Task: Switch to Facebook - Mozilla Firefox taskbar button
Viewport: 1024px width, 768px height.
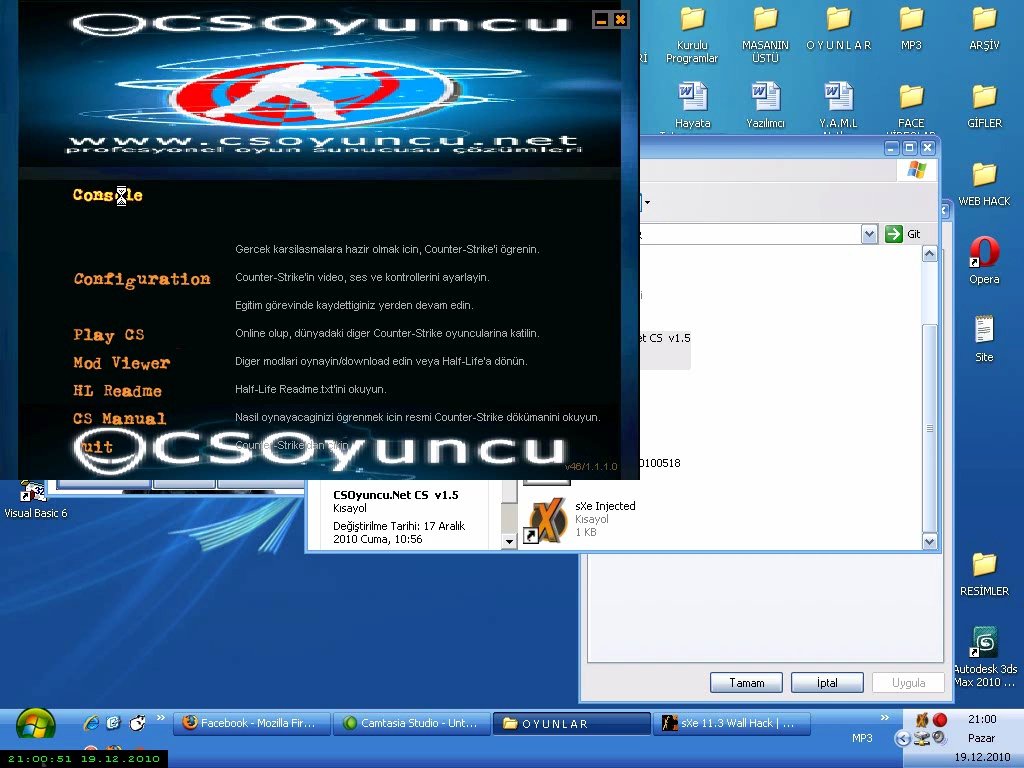Action: pyautogui.click(x=251, y=724)
